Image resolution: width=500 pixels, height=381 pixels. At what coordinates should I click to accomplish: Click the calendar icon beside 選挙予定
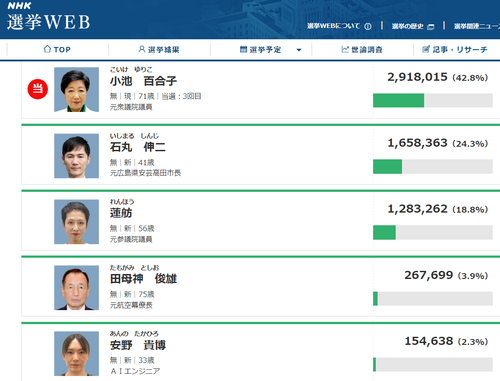click(243, 49)
